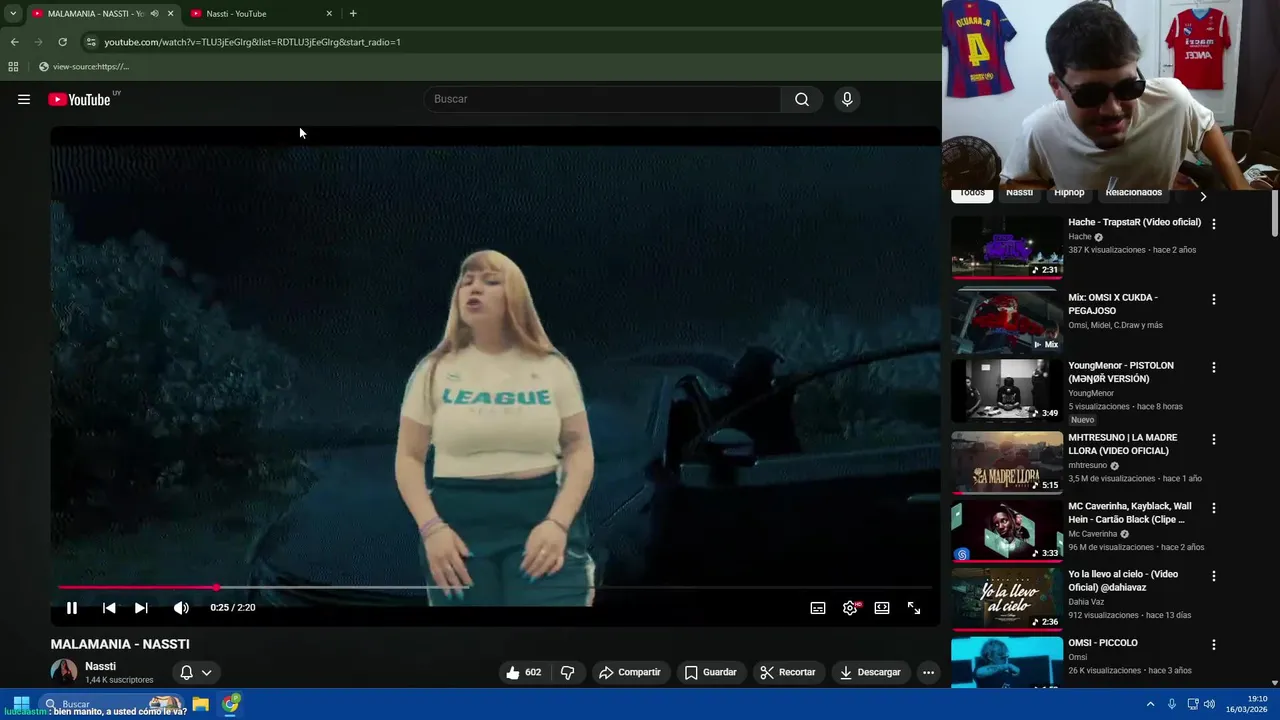This screenshot has height=720, width=1280.
Task: Start voice search with microphone icon
Action: coord(847,99)
